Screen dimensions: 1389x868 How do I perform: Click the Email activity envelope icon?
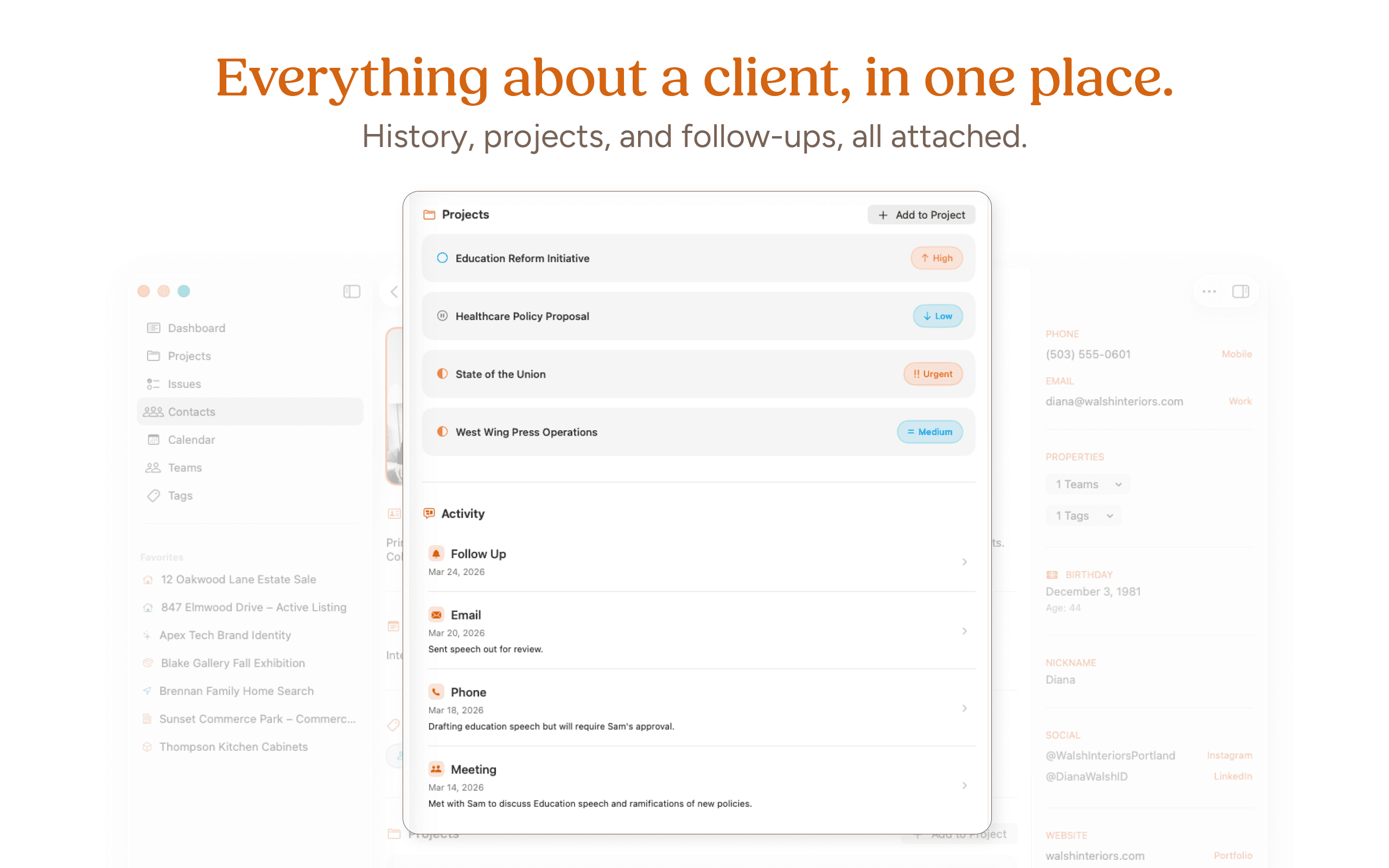tap(436, 615)
